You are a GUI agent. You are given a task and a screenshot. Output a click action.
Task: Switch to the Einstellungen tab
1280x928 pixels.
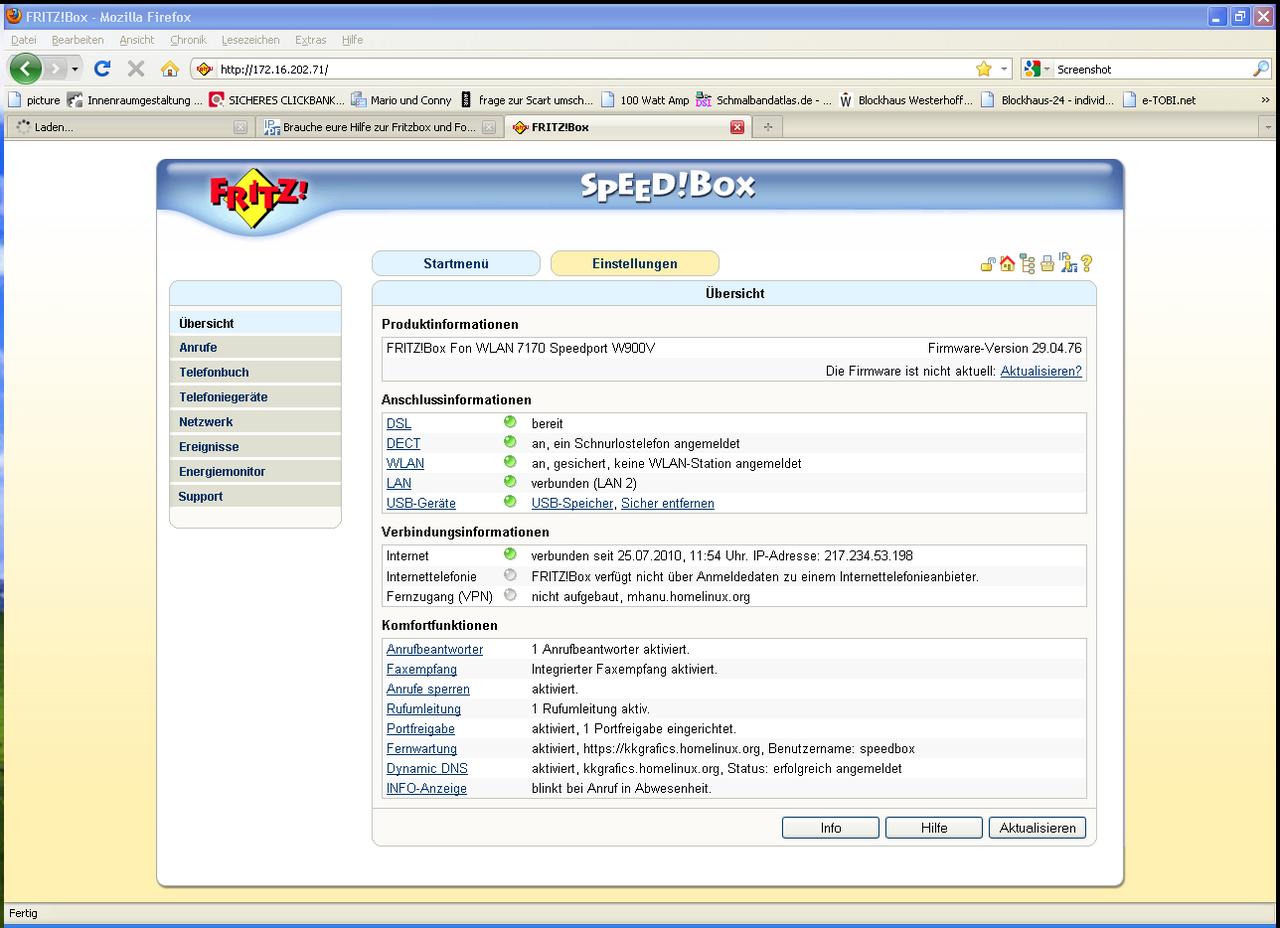pos(635,264)
